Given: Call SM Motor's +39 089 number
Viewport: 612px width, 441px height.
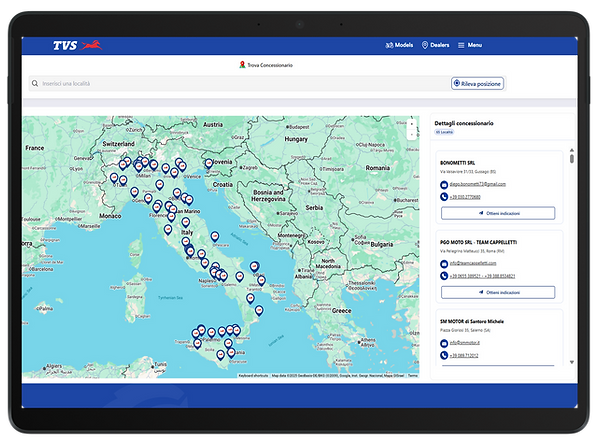Looking at the screenshot, I should (x=464, y=356).
